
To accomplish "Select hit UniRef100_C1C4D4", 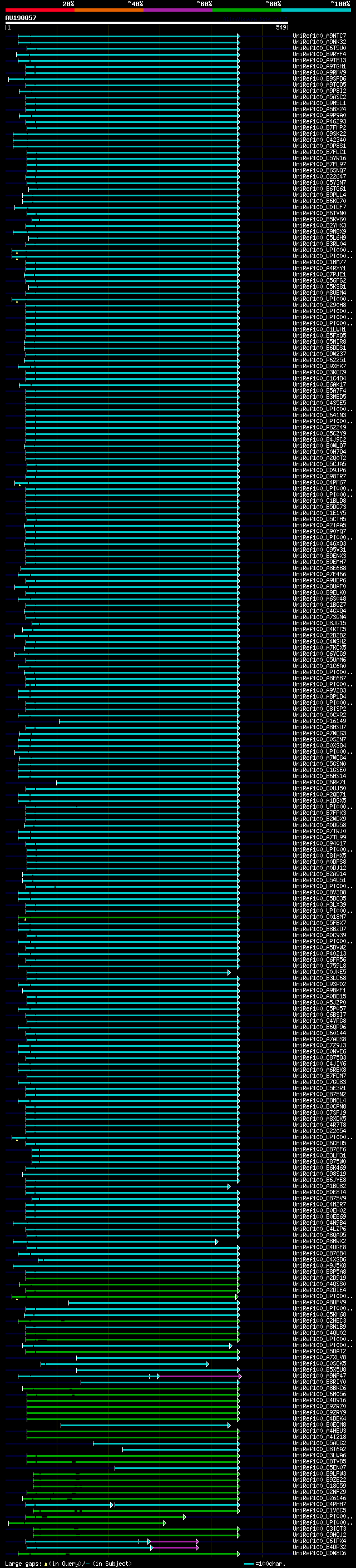I will coord(319,379).
